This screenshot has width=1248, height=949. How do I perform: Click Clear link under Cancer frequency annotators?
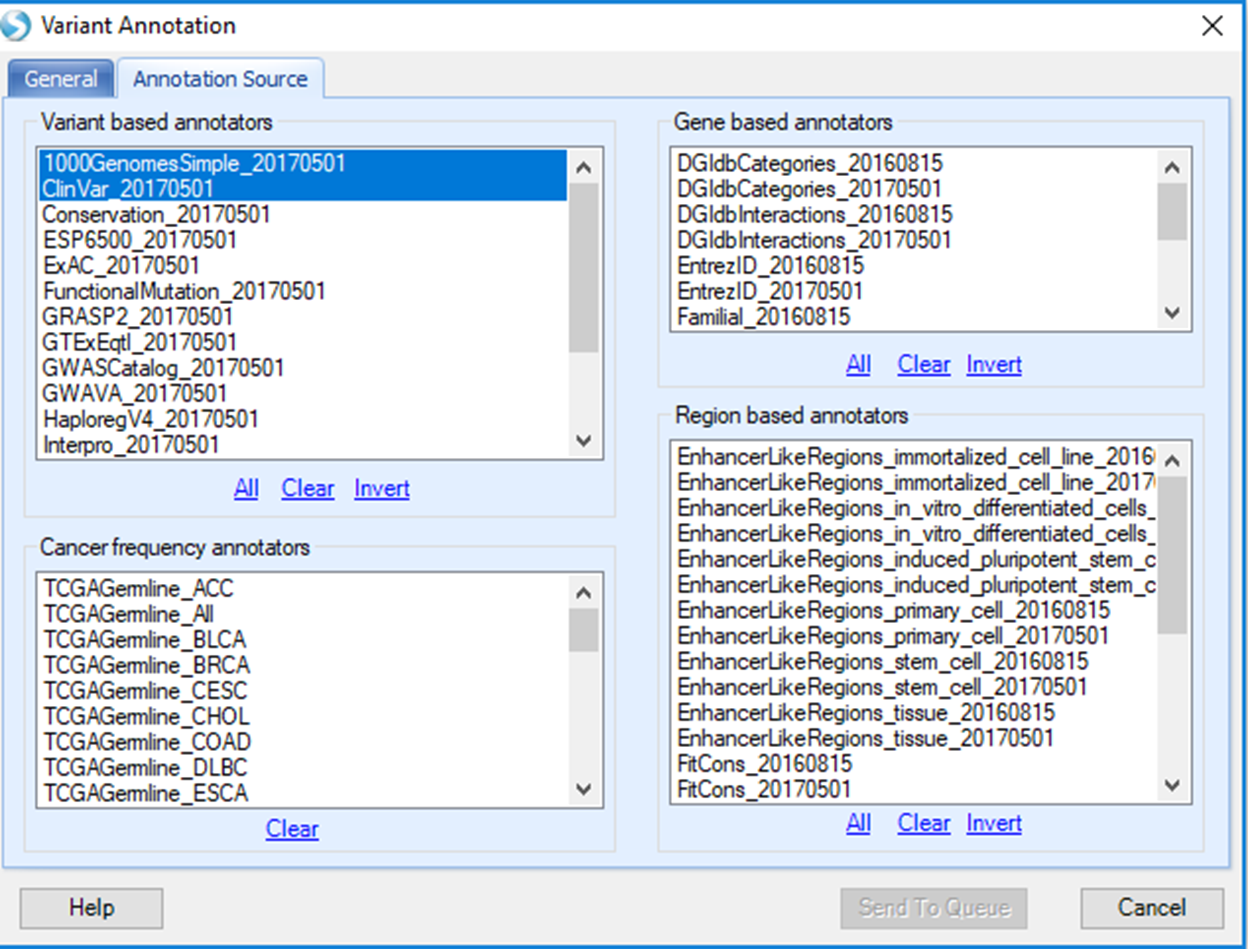tap(292, 829)
